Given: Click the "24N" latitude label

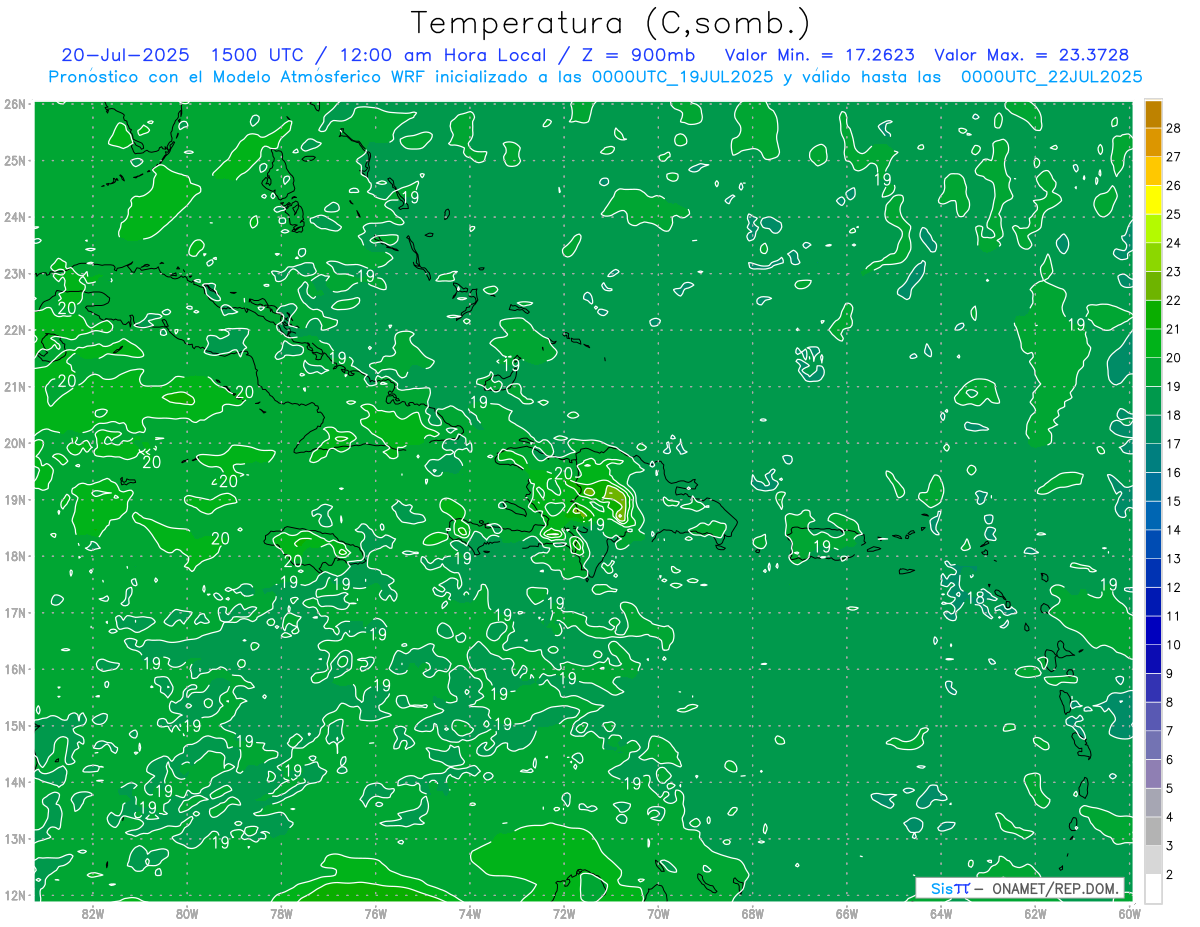Looking at the screenshot, I should click(x=14, y=217).
